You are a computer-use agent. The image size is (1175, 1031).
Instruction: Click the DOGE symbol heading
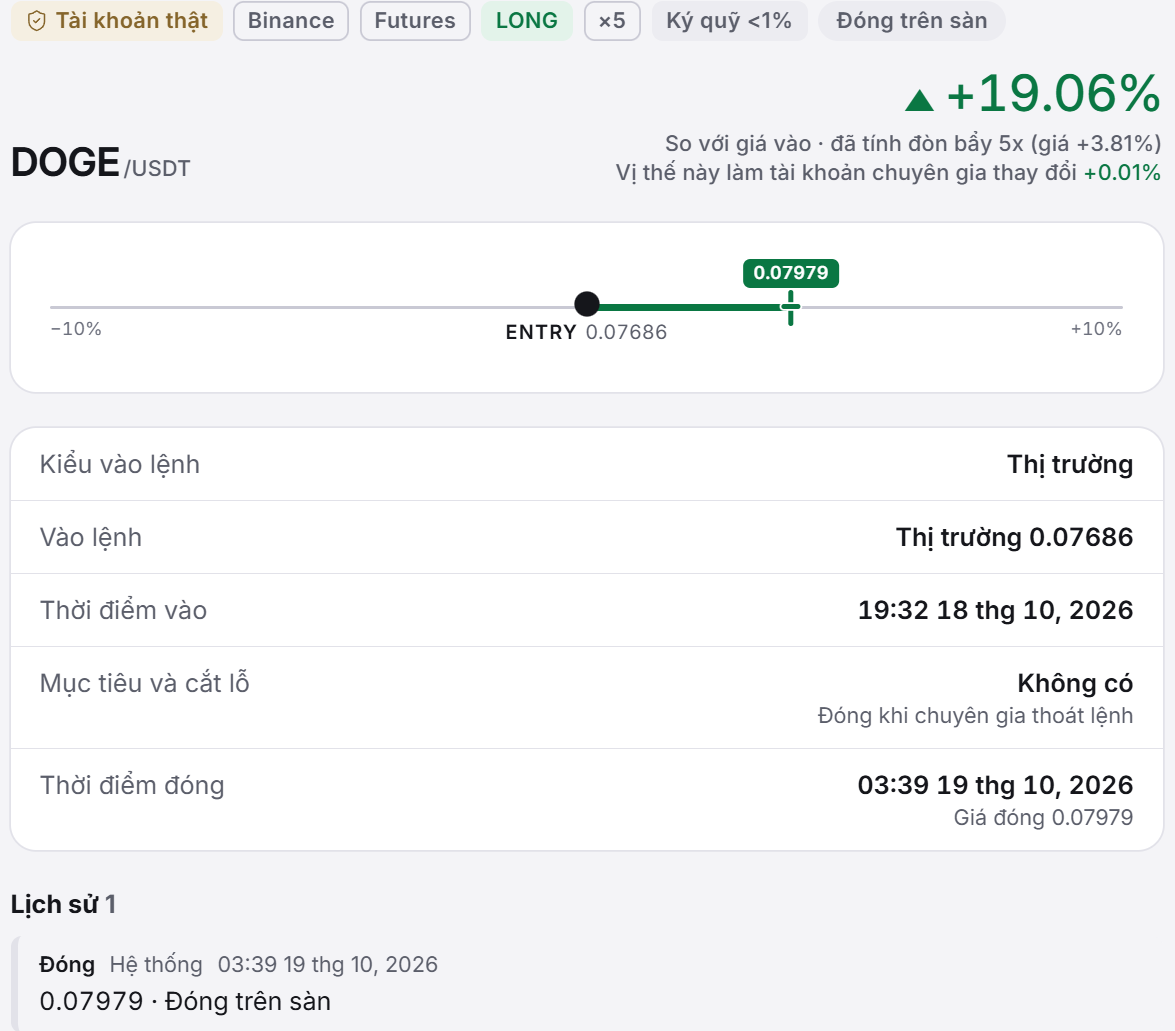65,163
